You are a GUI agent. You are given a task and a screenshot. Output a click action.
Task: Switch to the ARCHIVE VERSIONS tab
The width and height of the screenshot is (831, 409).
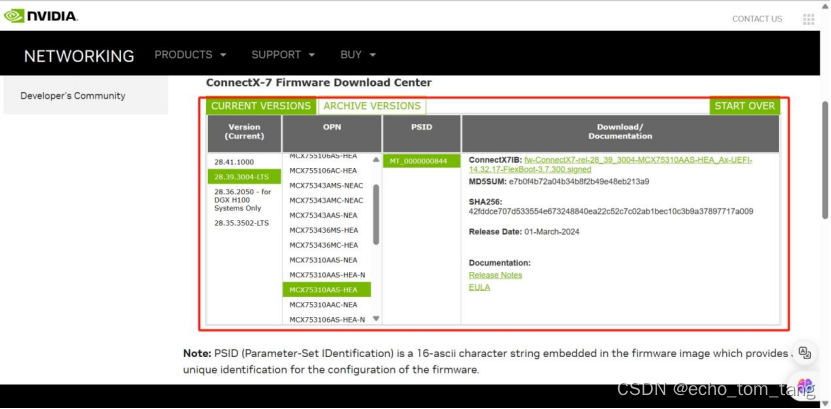372,105
